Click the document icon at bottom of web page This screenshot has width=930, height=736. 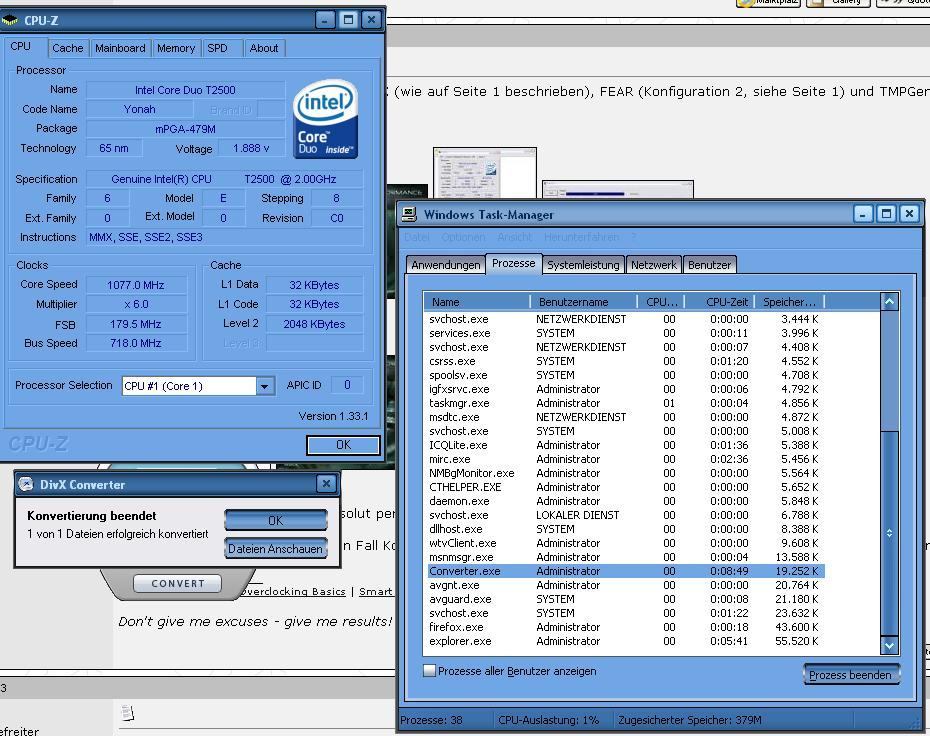[128, 713]
